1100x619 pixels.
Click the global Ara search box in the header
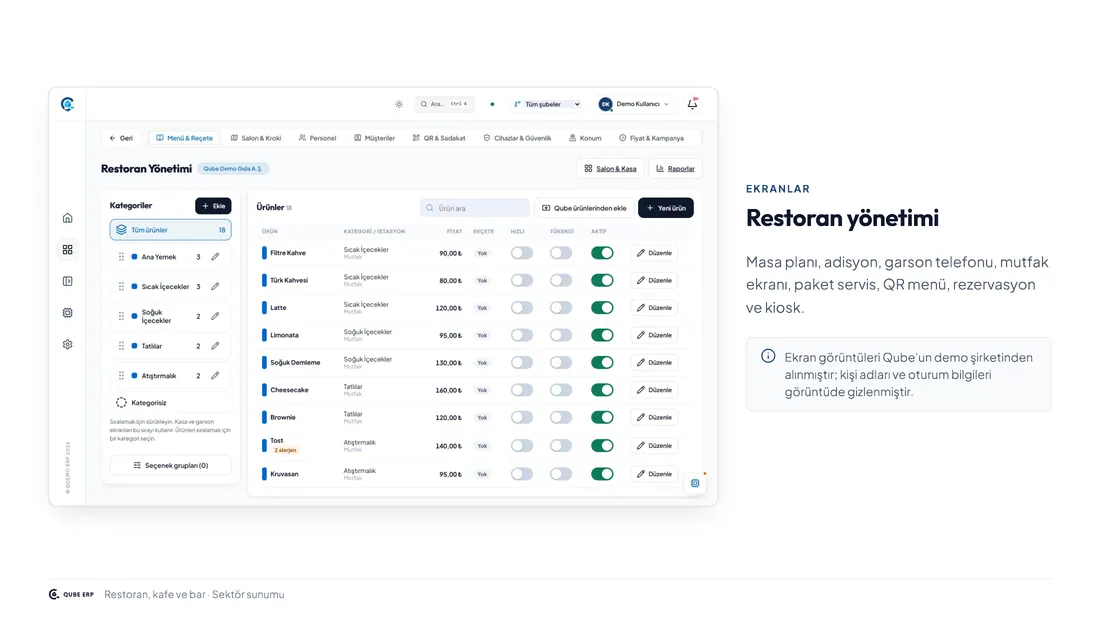(445, 105)
